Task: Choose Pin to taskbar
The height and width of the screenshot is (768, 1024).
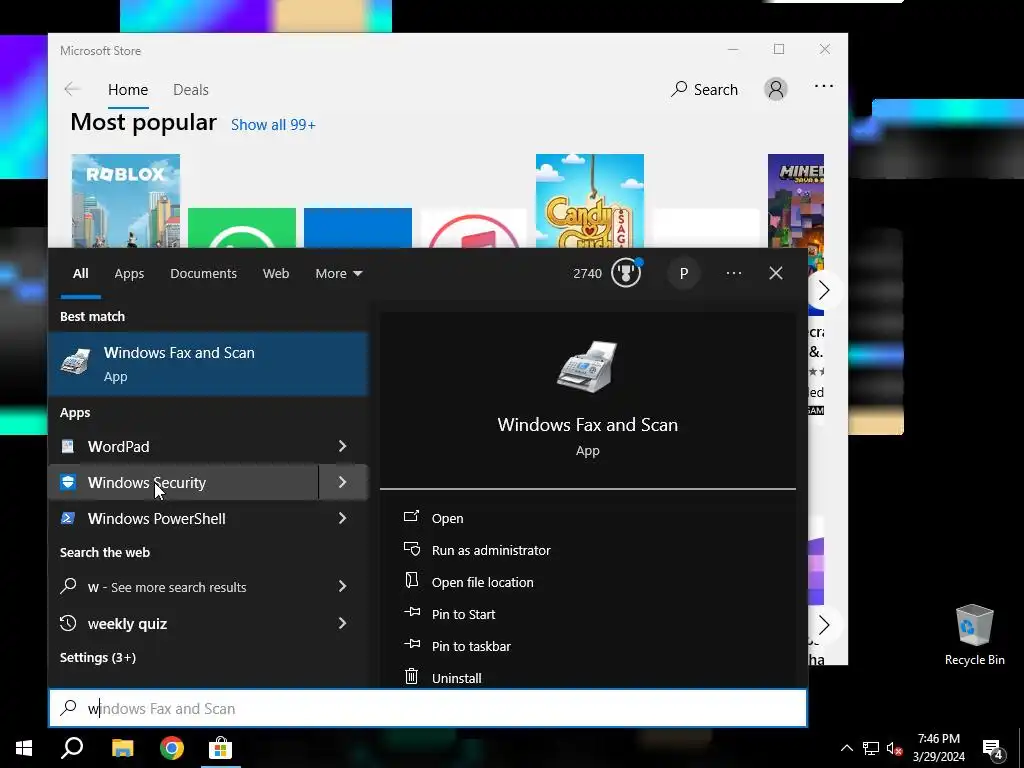Action: (x=472, y=647)
